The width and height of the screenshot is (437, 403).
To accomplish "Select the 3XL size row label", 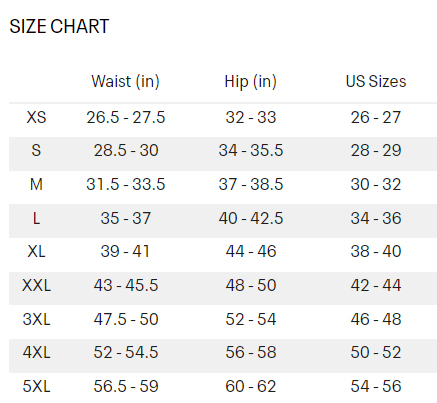I will 36,319.
